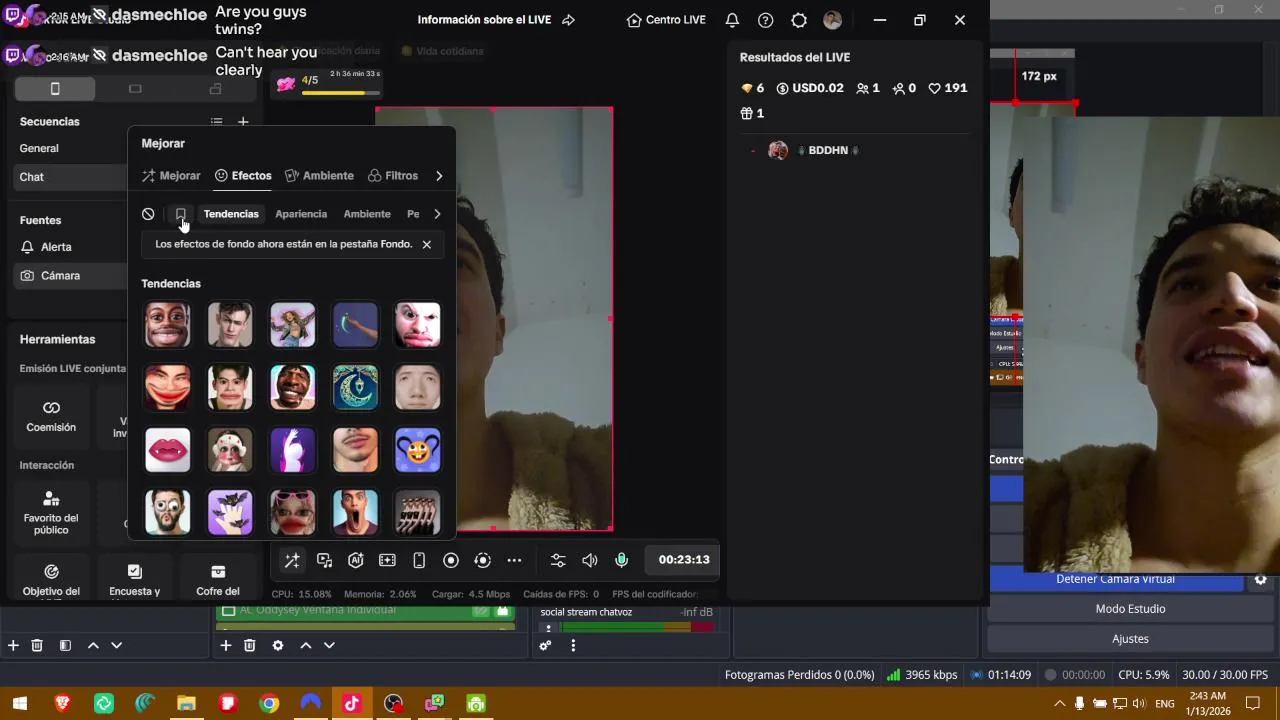1280x720 pixels.
Task: Expand more effect categories with right chevron
Action: (437, 214)
